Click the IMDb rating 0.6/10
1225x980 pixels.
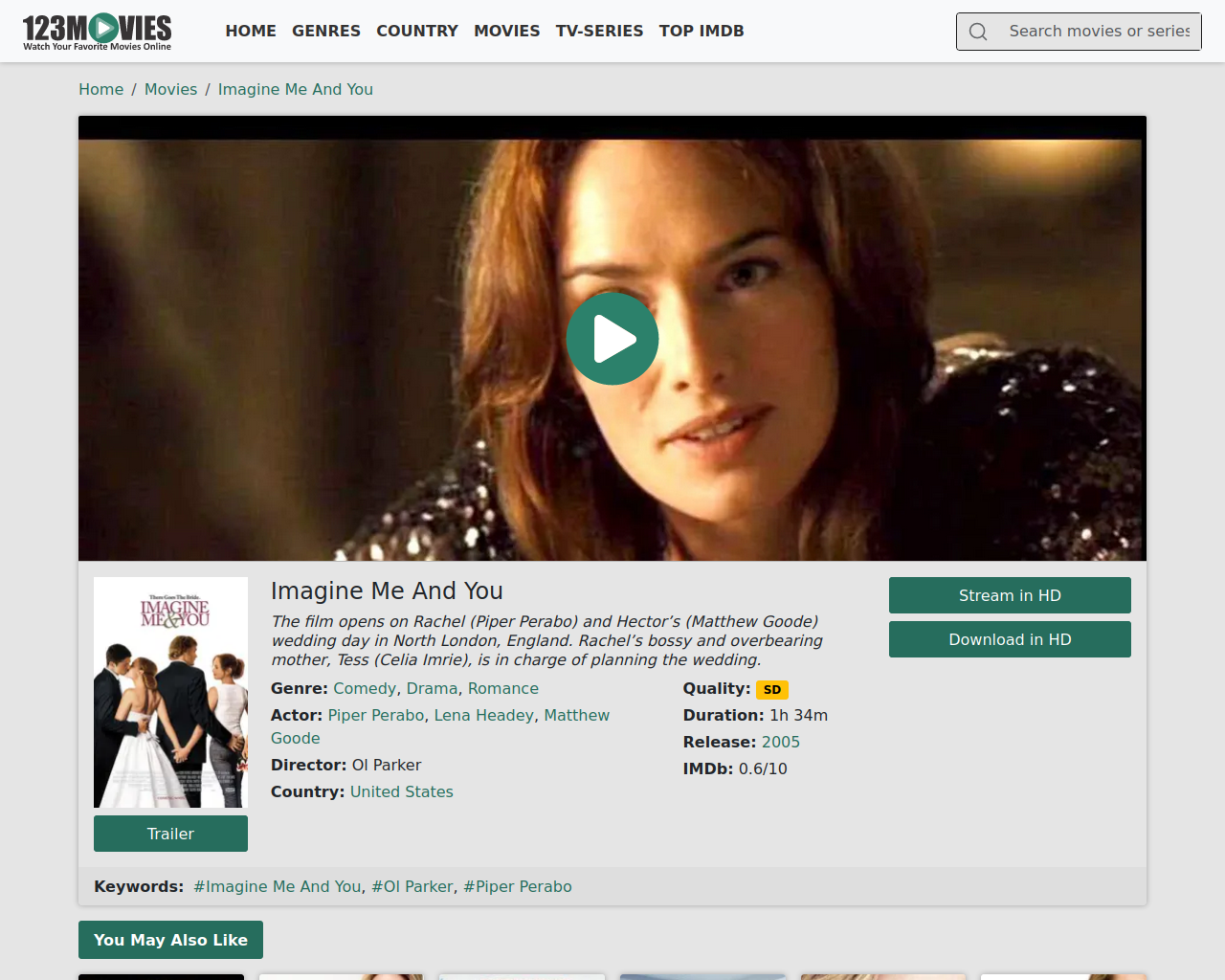click(763, 768)
